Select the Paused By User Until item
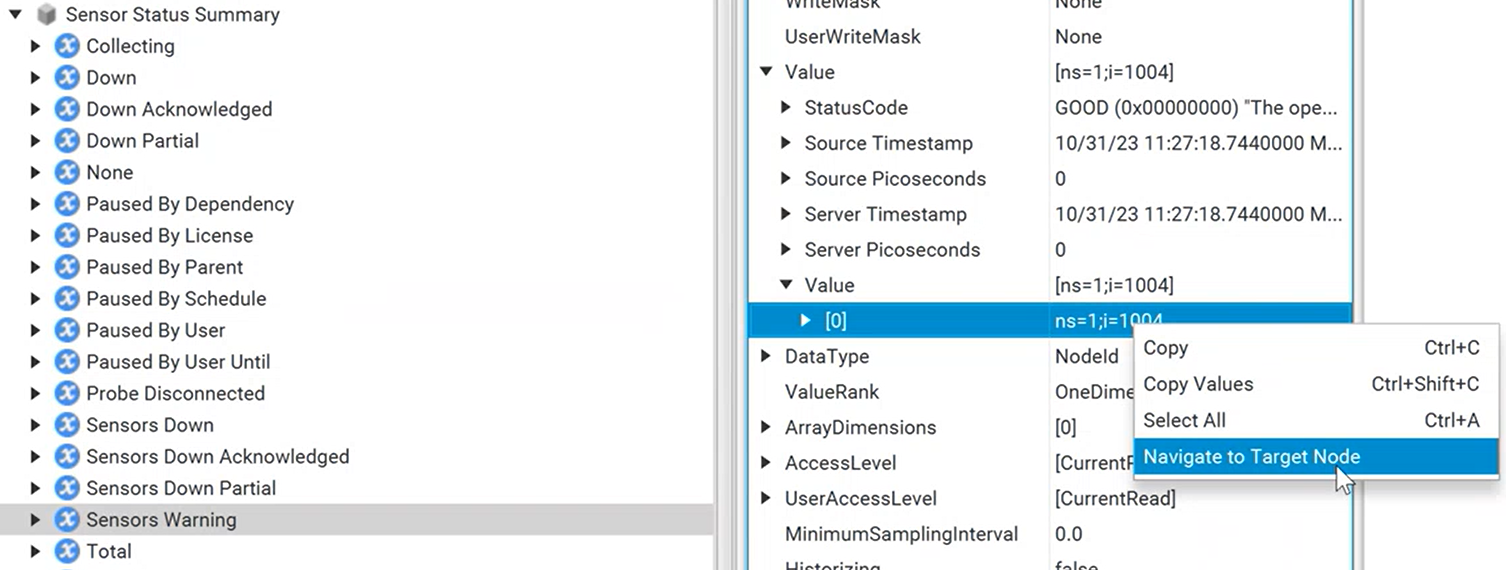The image size is (1506, 570). click(x=178, y=362)
